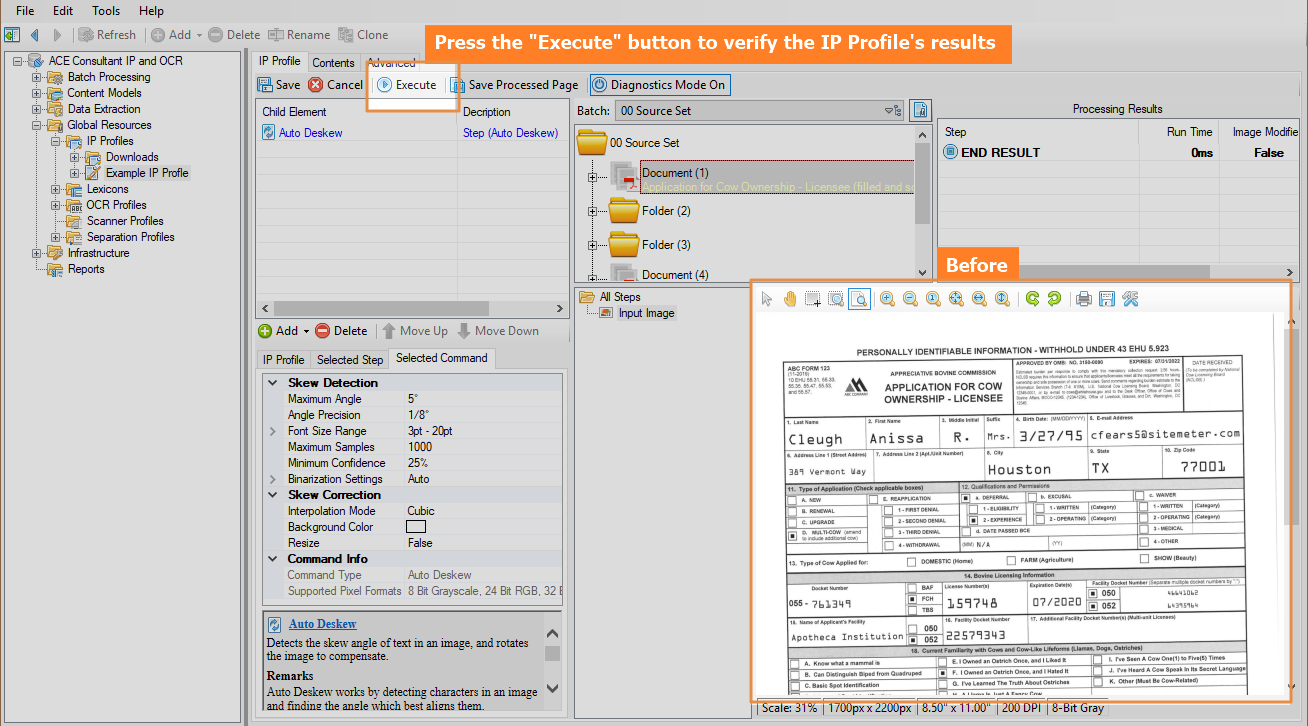The image size is (1308, 726).
Task: Open the File menu
Action: coord(25,11)
